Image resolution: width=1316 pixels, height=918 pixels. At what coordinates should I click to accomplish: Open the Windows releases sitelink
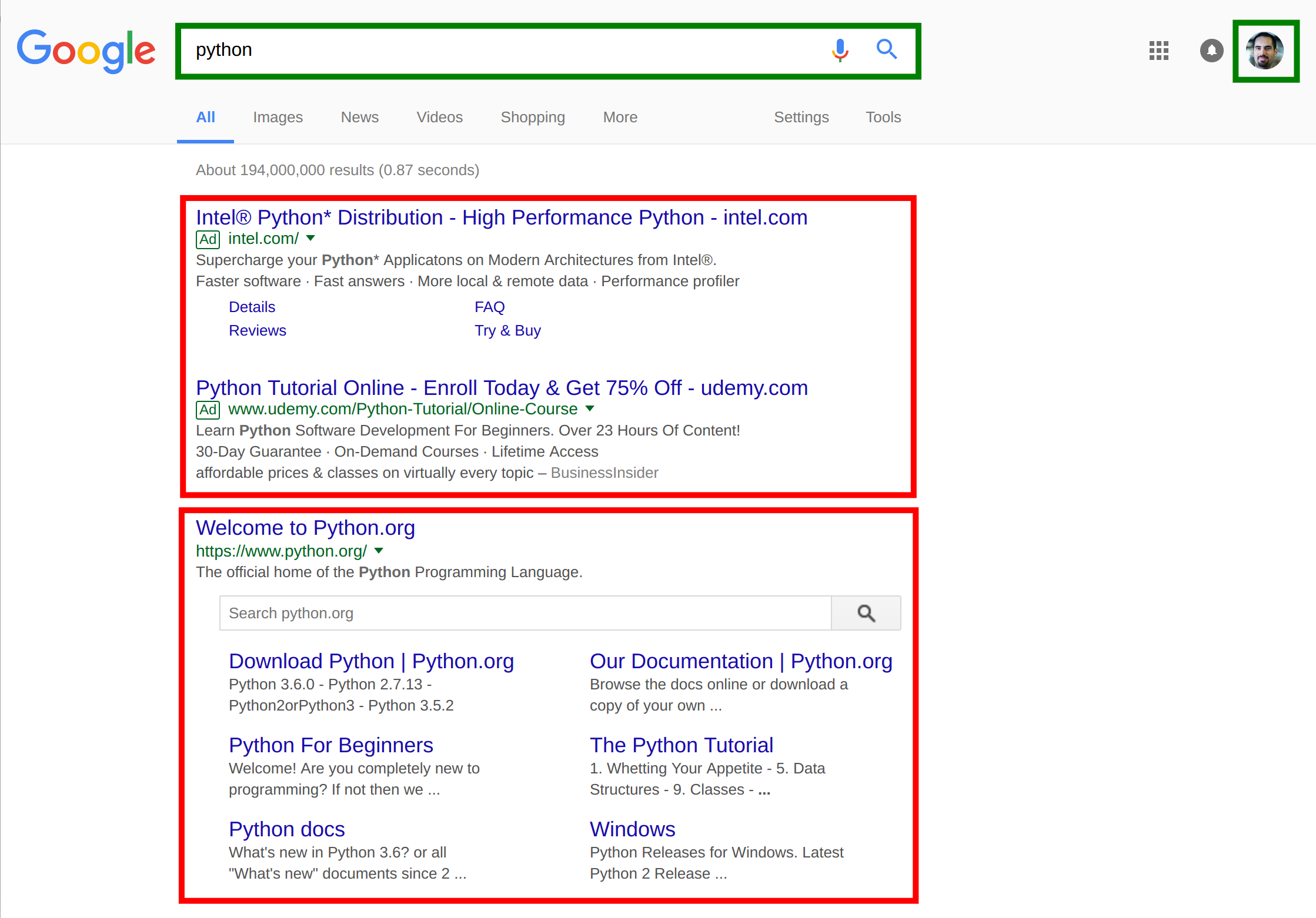tap(633, 829)
